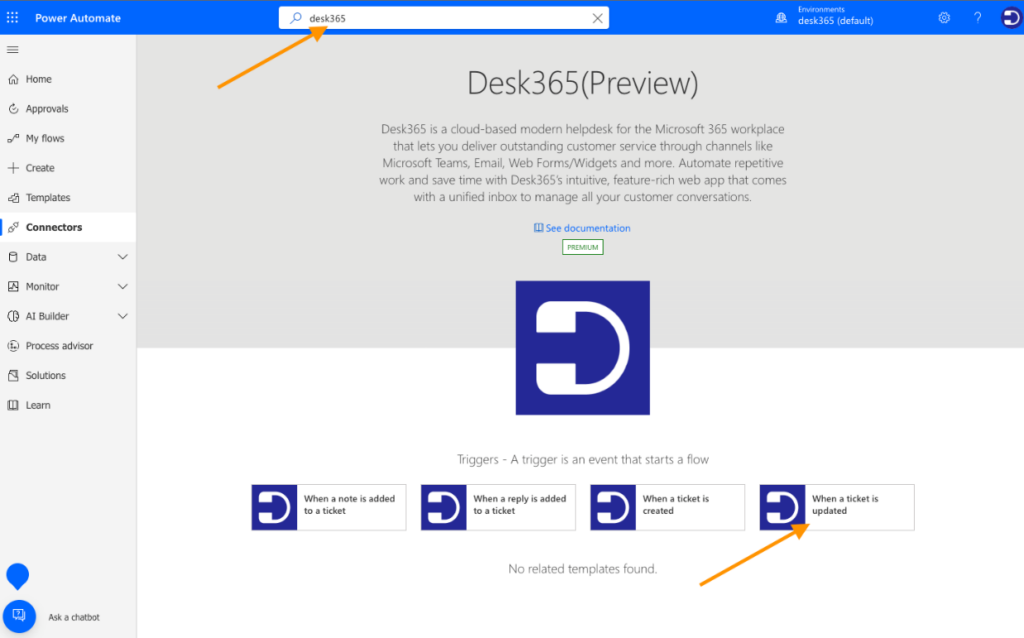Clear the desk365 search text
Image resolution: width=1024 pixels, height=638 pixels.
tap(598, 18)
